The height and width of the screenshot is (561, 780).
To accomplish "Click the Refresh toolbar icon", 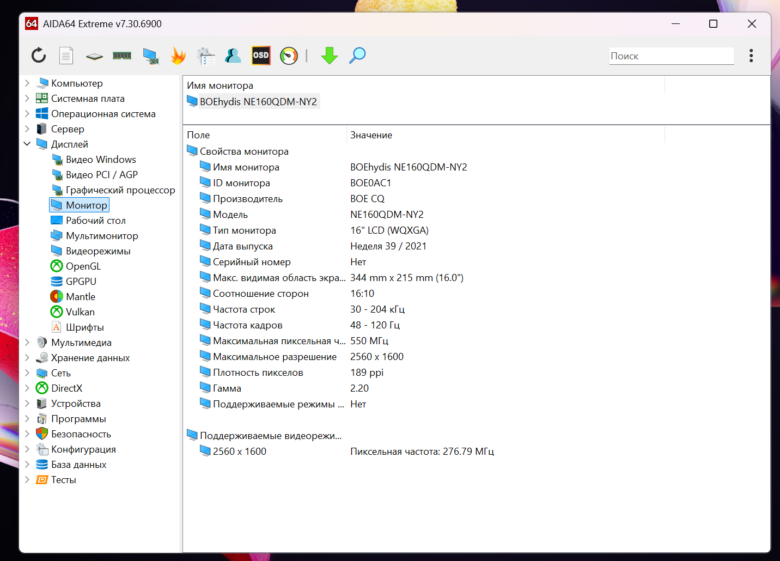I will (x=38, y=55).
